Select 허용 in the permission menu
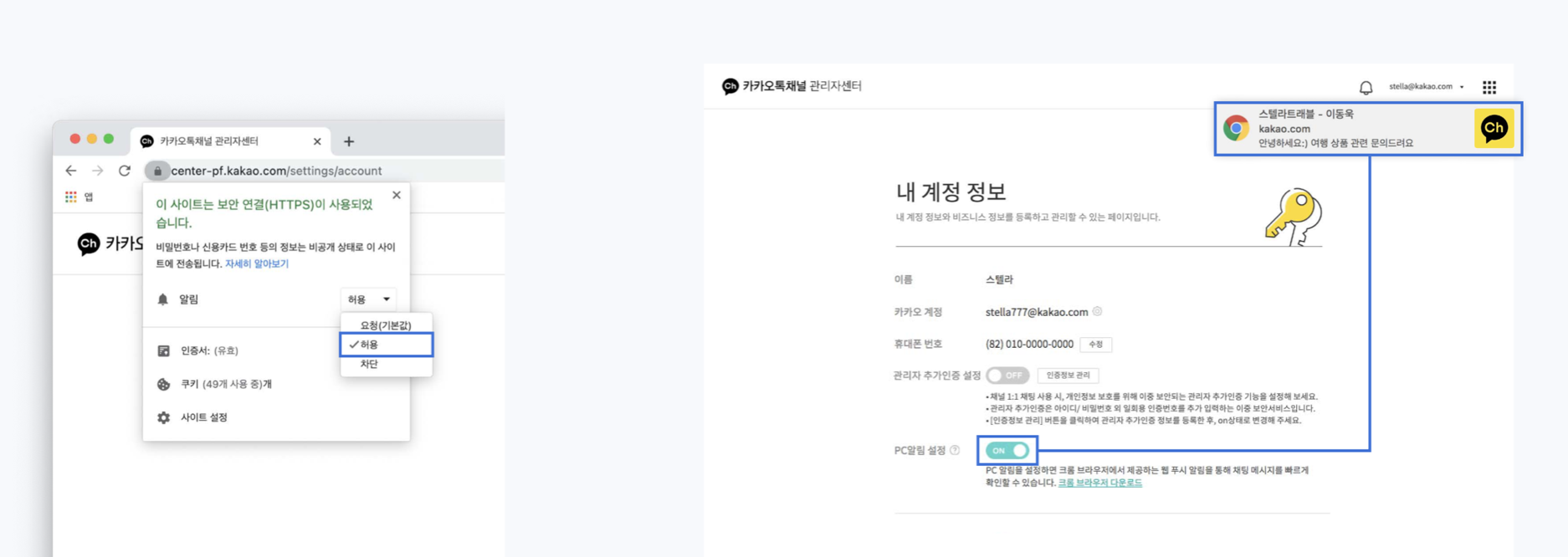The image size is (1568, 557). [386, 345]
